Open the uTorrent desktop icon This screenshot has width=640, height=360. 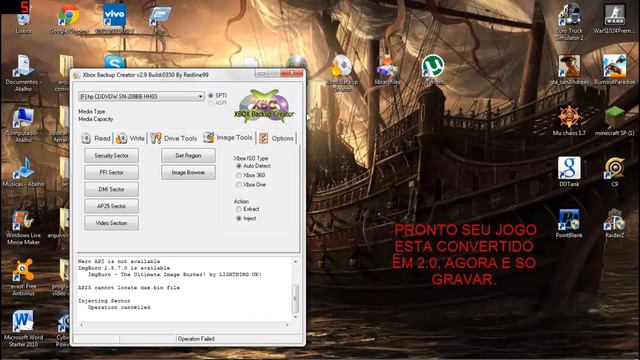tap(433, 69)
